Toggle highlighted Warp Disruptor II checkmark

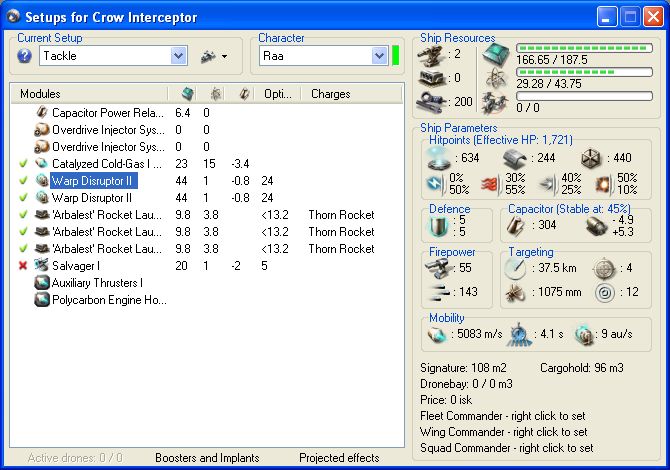[x=23, y=180]
